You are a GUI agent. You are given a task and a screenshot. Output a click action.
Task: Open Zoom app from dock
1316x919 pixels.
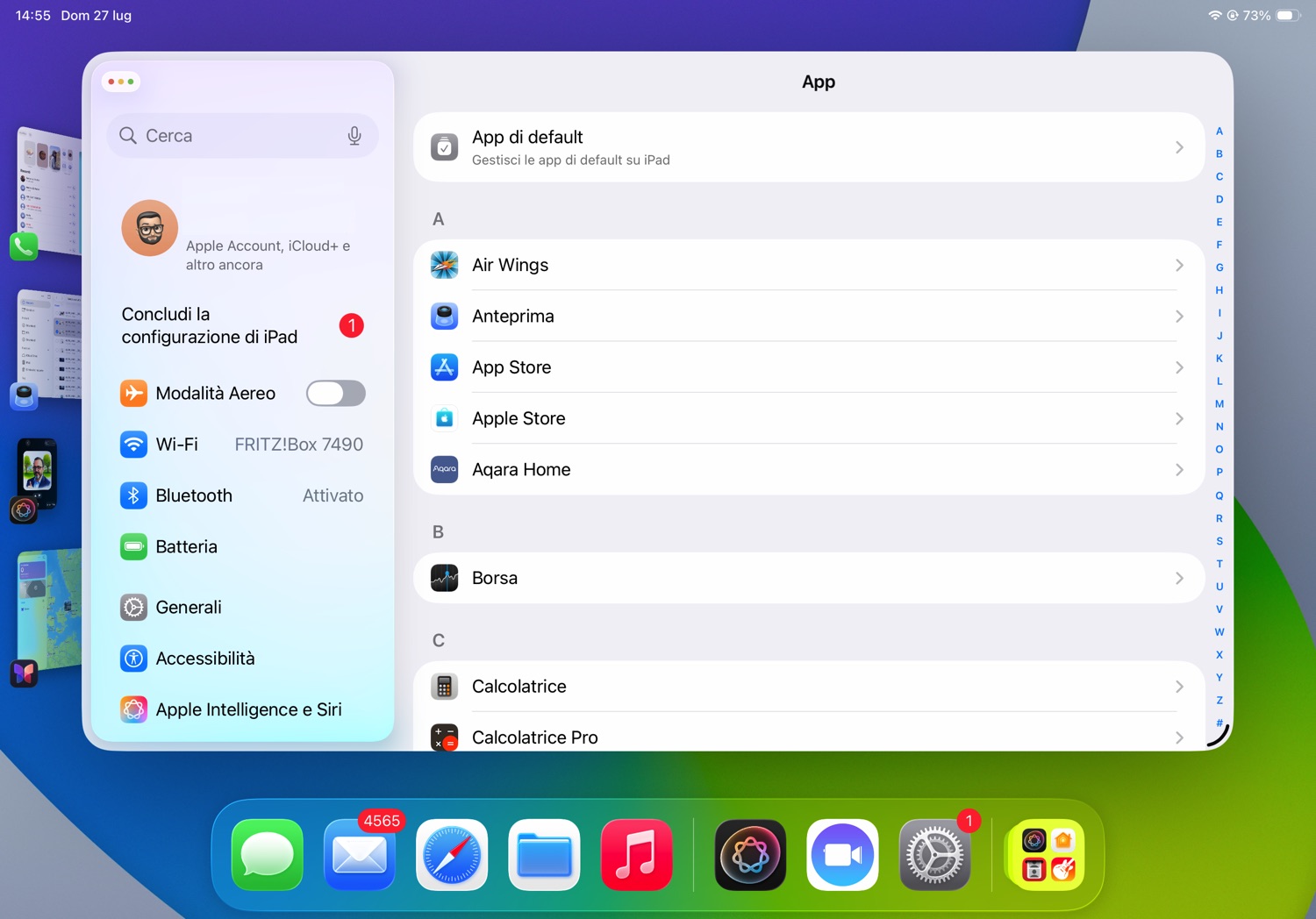coord(842,855)
